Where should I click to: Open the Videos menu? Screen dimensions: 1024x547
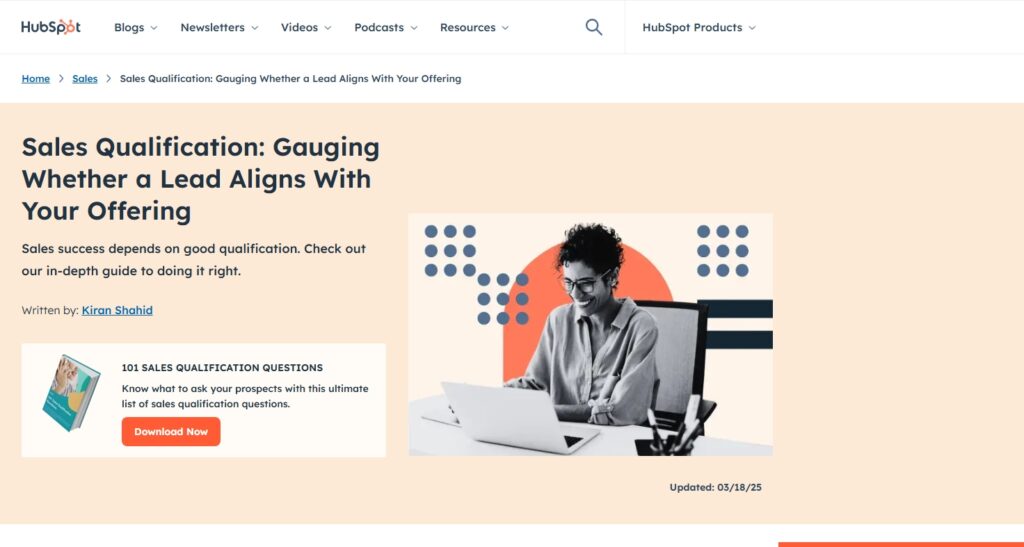(306, 27)
